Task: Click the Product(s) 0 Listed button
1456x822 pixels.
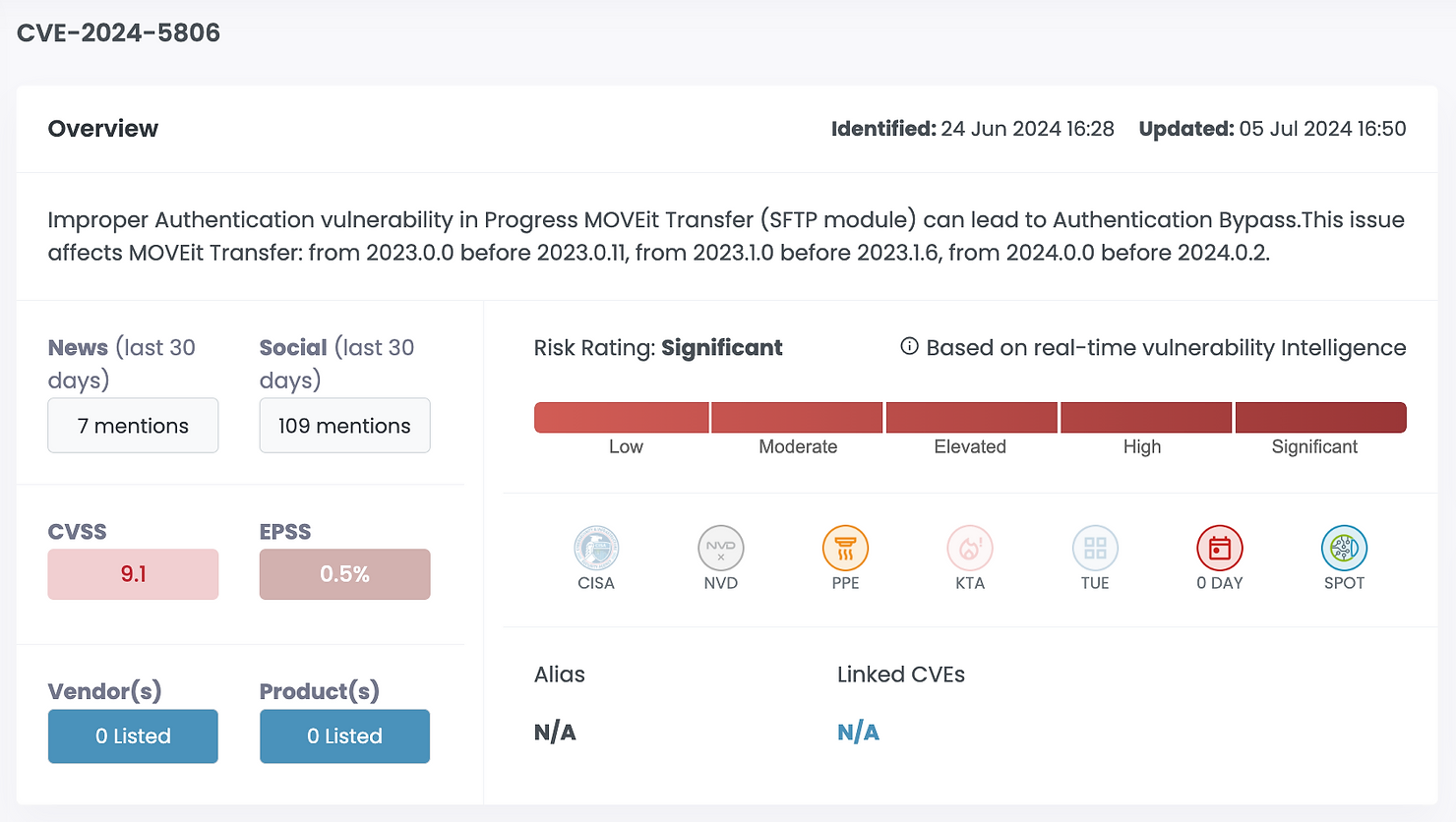Action: (x=344, y=735)
